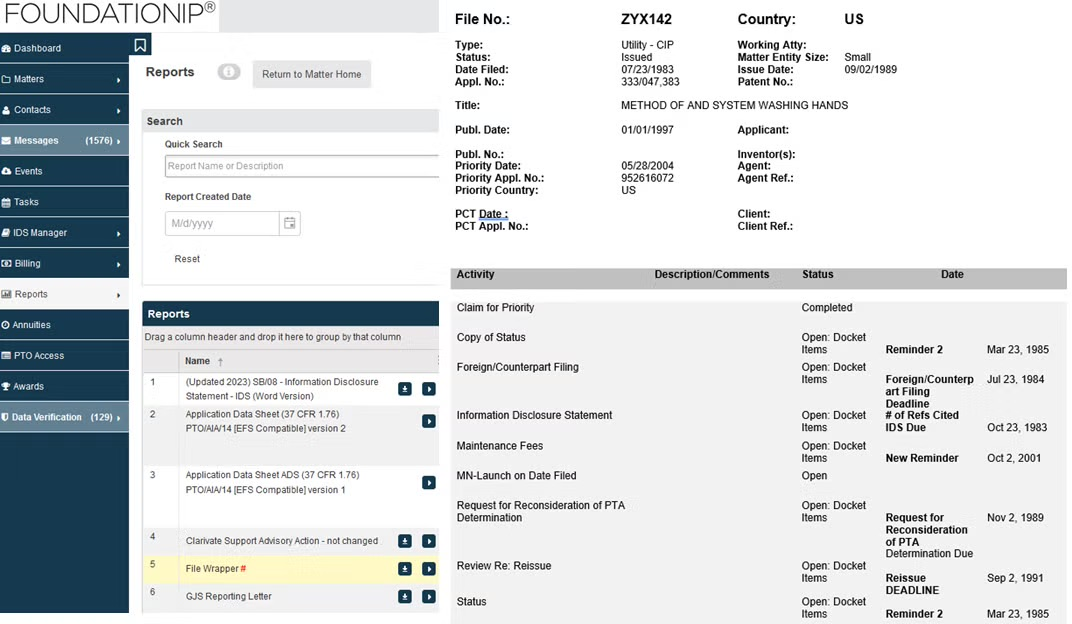Focus the Quick Search report name field
The width and height of the screenshot is (1072, 624).
pos(302,166)
